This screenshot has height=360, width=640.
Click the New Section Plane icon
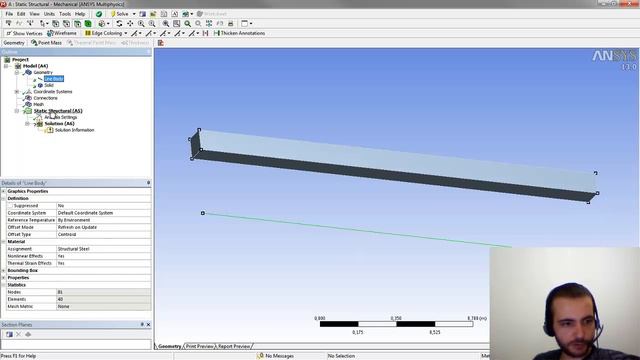(9, 334)
